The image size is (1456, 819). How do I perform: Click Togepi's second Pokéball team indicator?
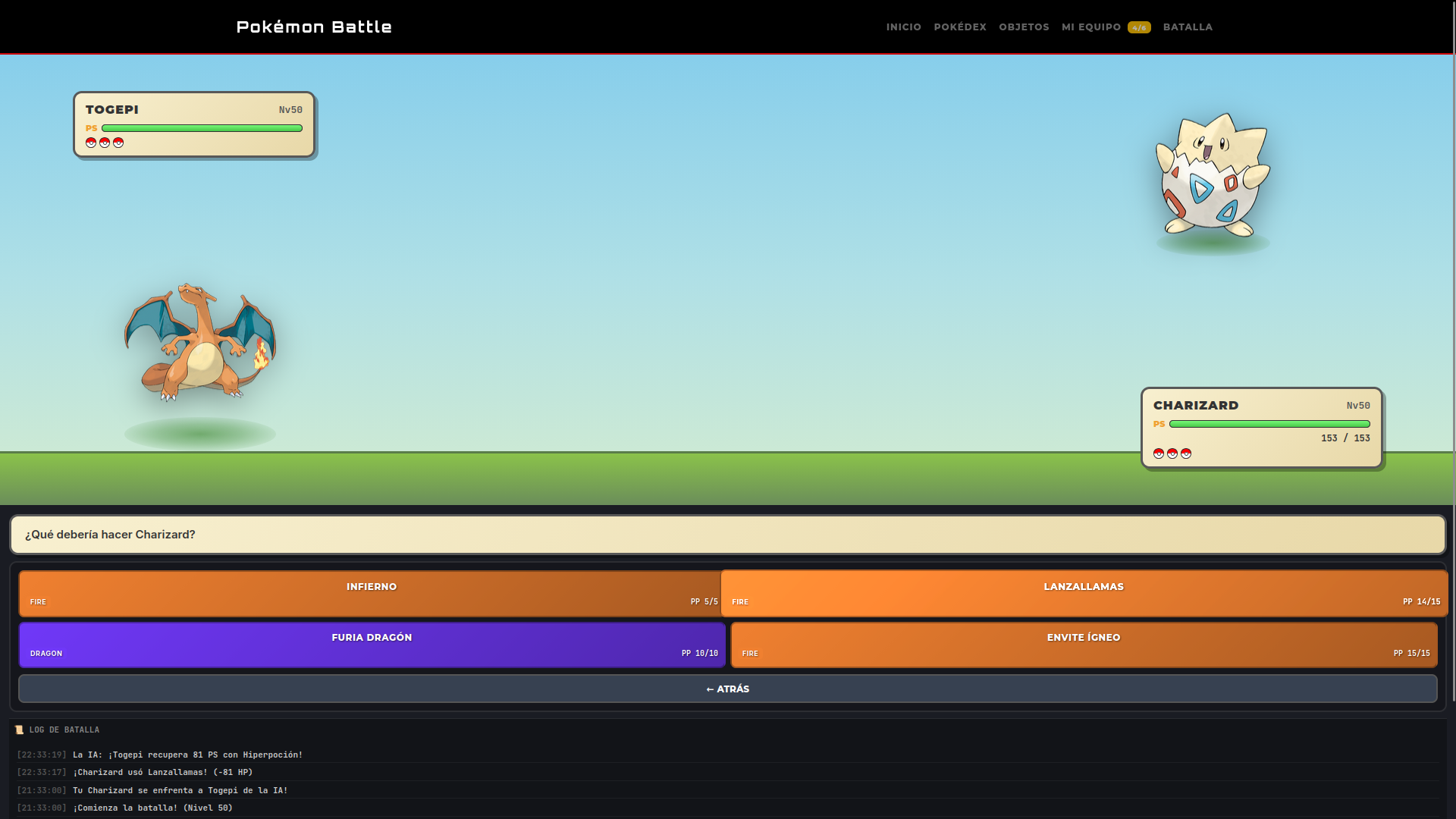[x=105, y=143]
